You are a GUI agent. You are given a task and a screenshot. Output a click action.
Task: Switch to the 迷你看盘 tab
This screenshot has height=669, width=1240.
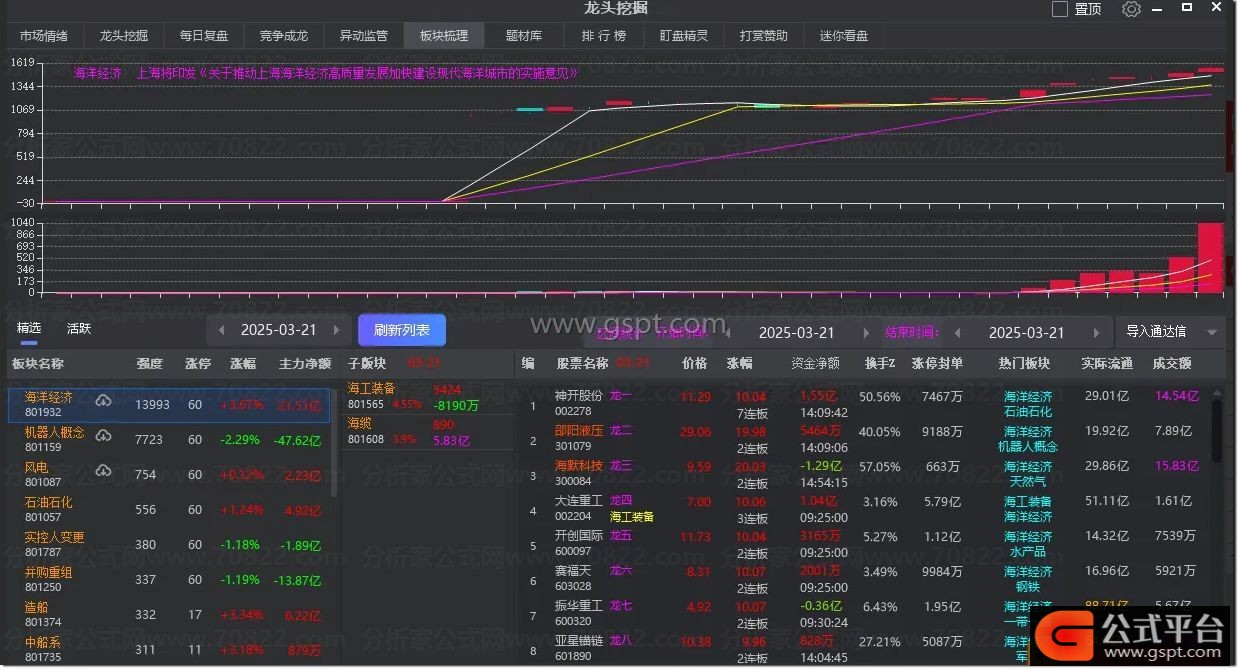(x=844, y=36)
